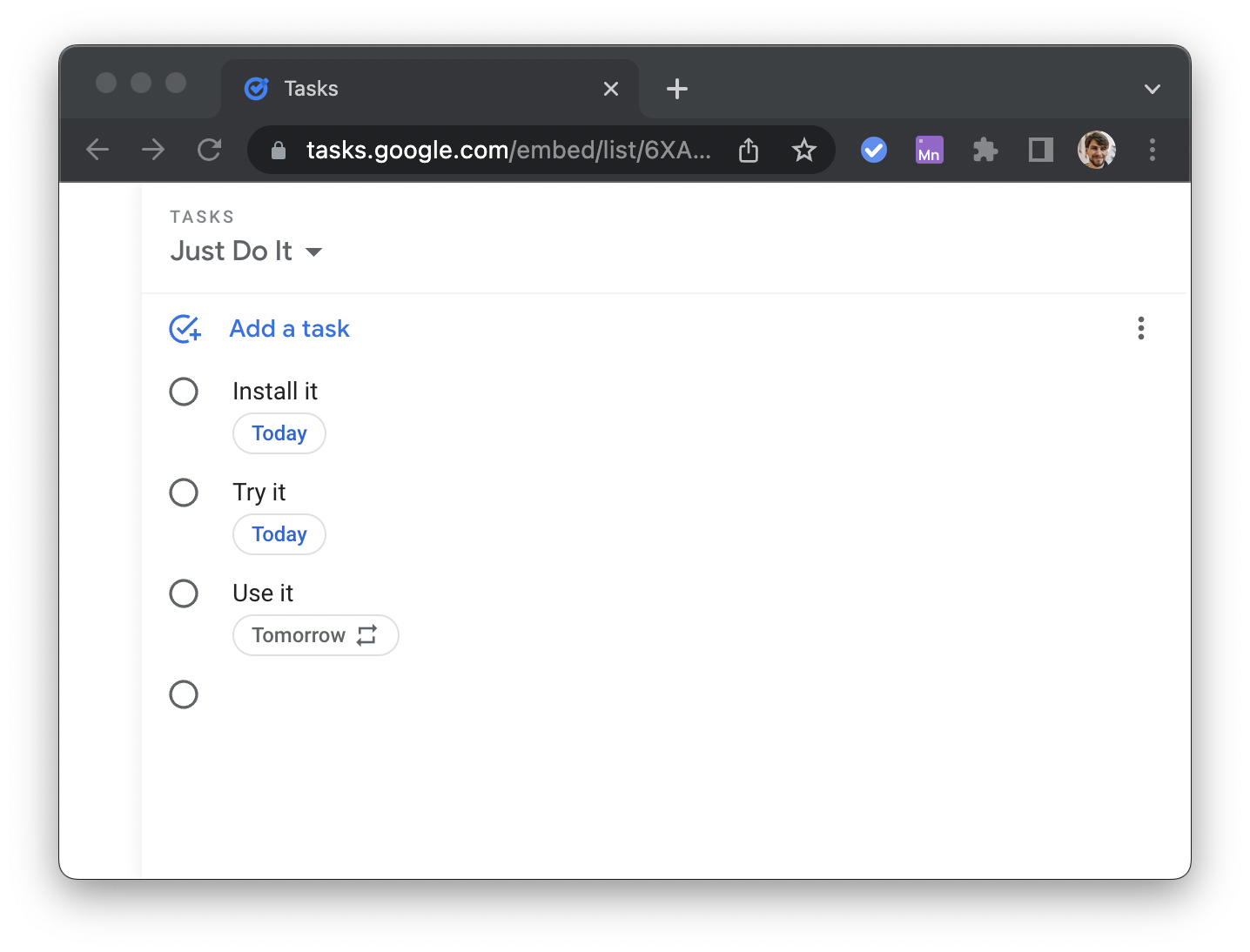Click the Today chip under Install it
1250x952 pixels.
279,432
